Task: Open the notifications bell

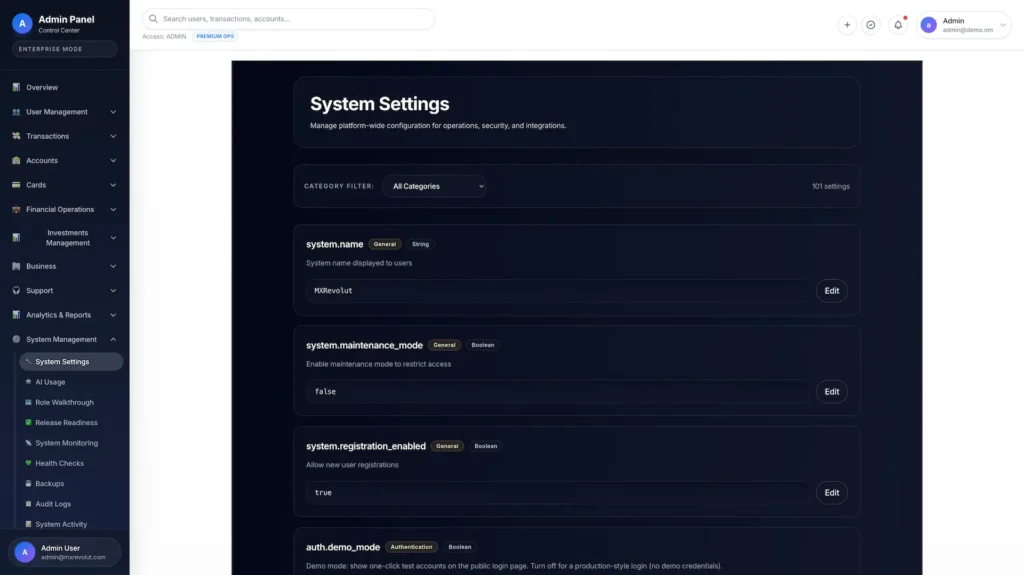Action: click(x=898, y=25)
